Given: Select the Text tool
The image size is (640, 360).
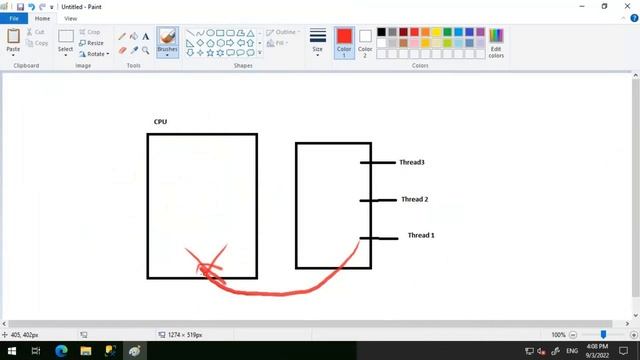Looking at the screenshot, I should (x=146, y=37).
